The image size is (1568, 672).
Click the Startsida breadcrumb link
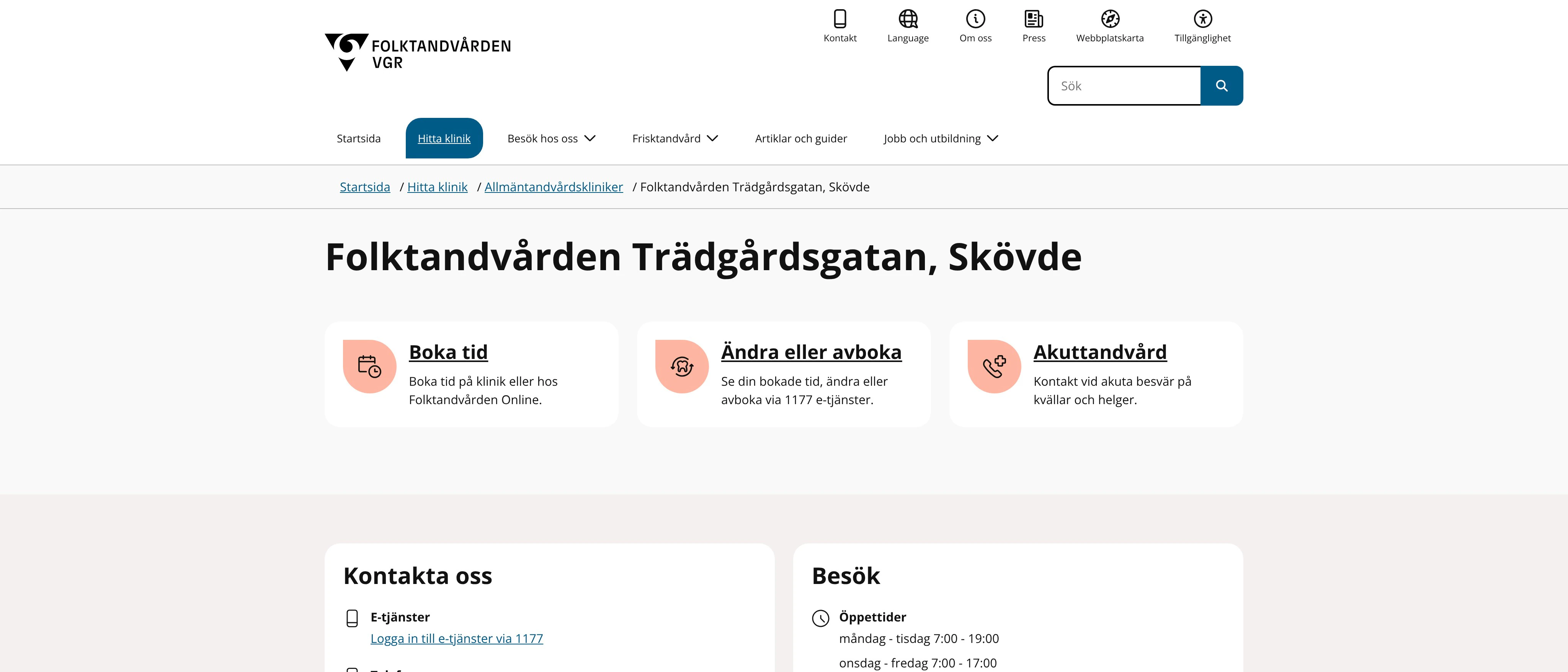click(x=364, y=188)
